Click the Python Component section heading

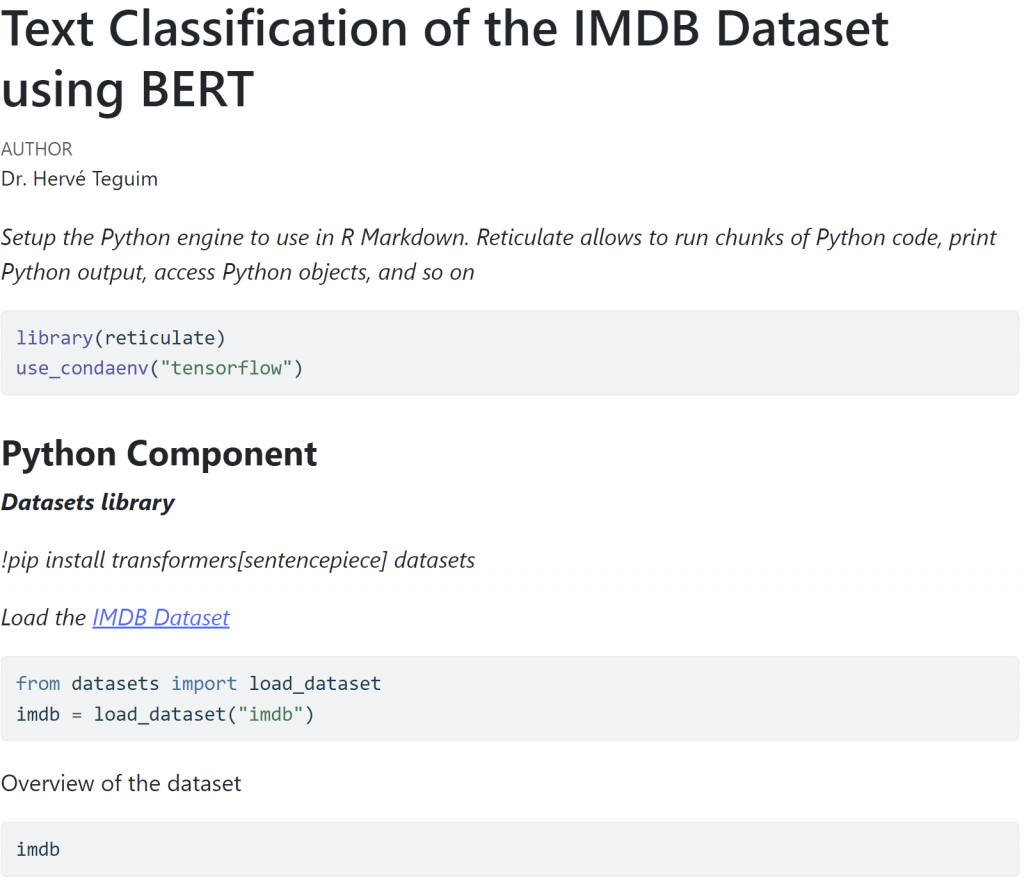point(159,454)
